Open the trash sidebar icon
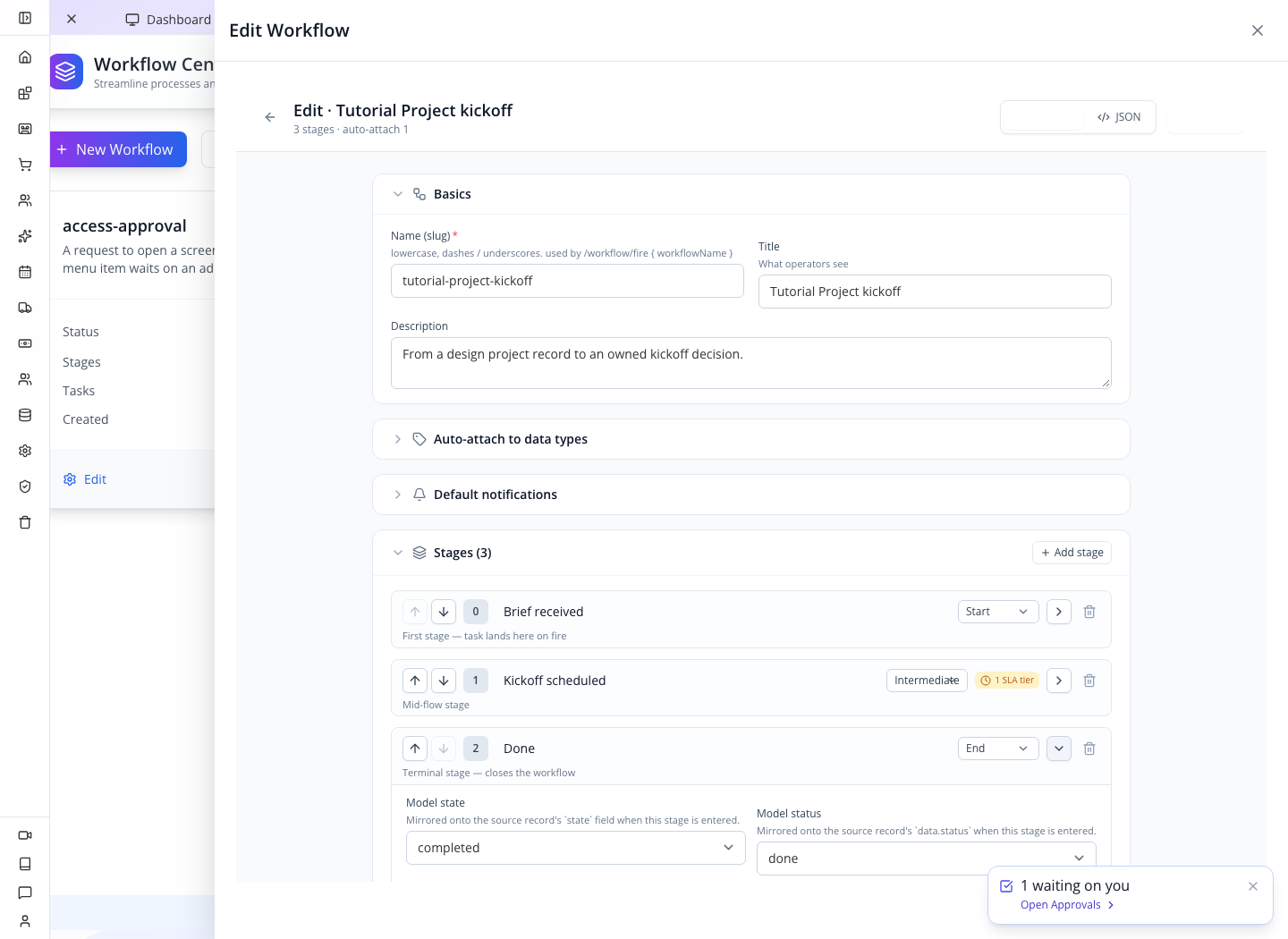Image resolution: width=1288 pixels, height=939 pixels. pyautogui.click(x=25, y=522)
